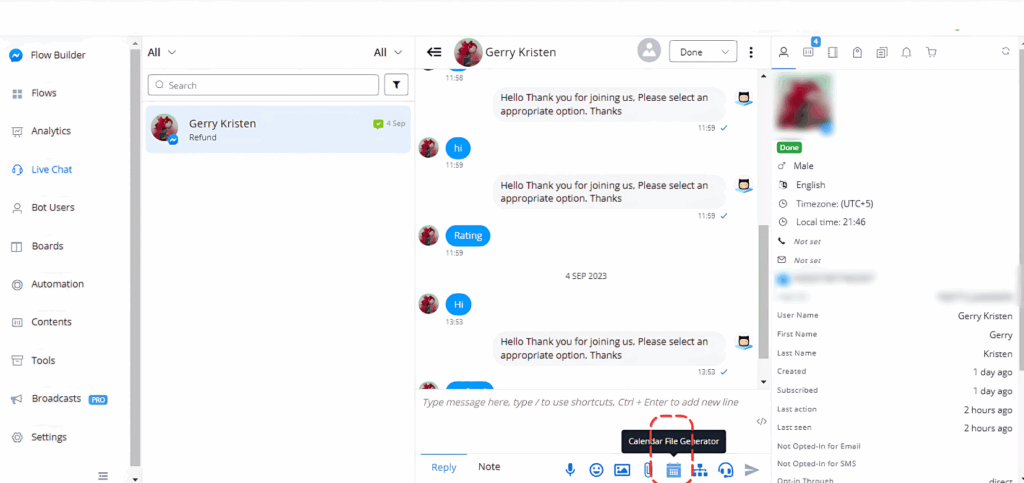Click the filter funnel button beside search
This screenshot has width=1024, height=483.
pos(397,85)
